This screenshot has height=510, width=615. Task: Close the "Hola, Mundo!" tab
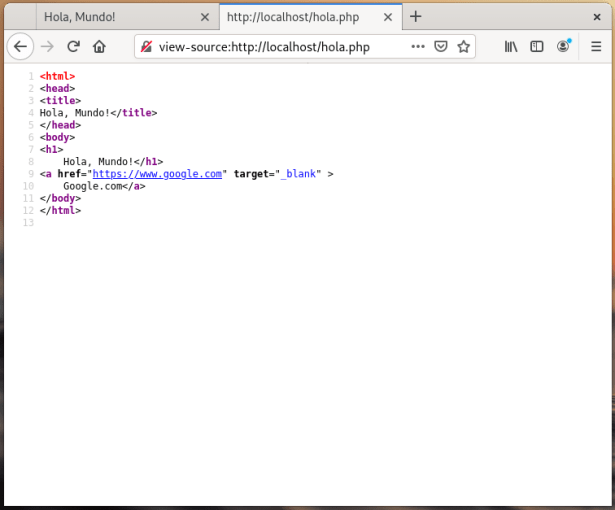pos(205,17)
